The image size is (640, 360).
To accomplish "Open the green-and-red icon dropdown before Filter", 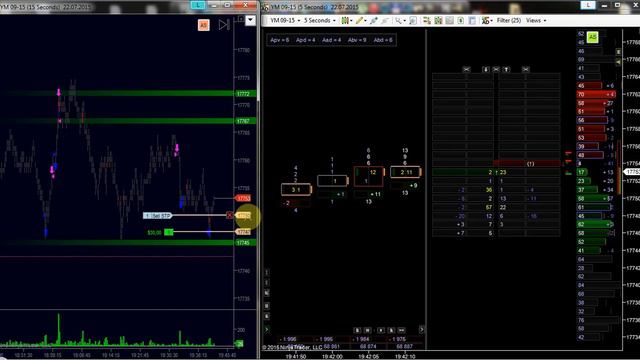I will click(487, 20).
